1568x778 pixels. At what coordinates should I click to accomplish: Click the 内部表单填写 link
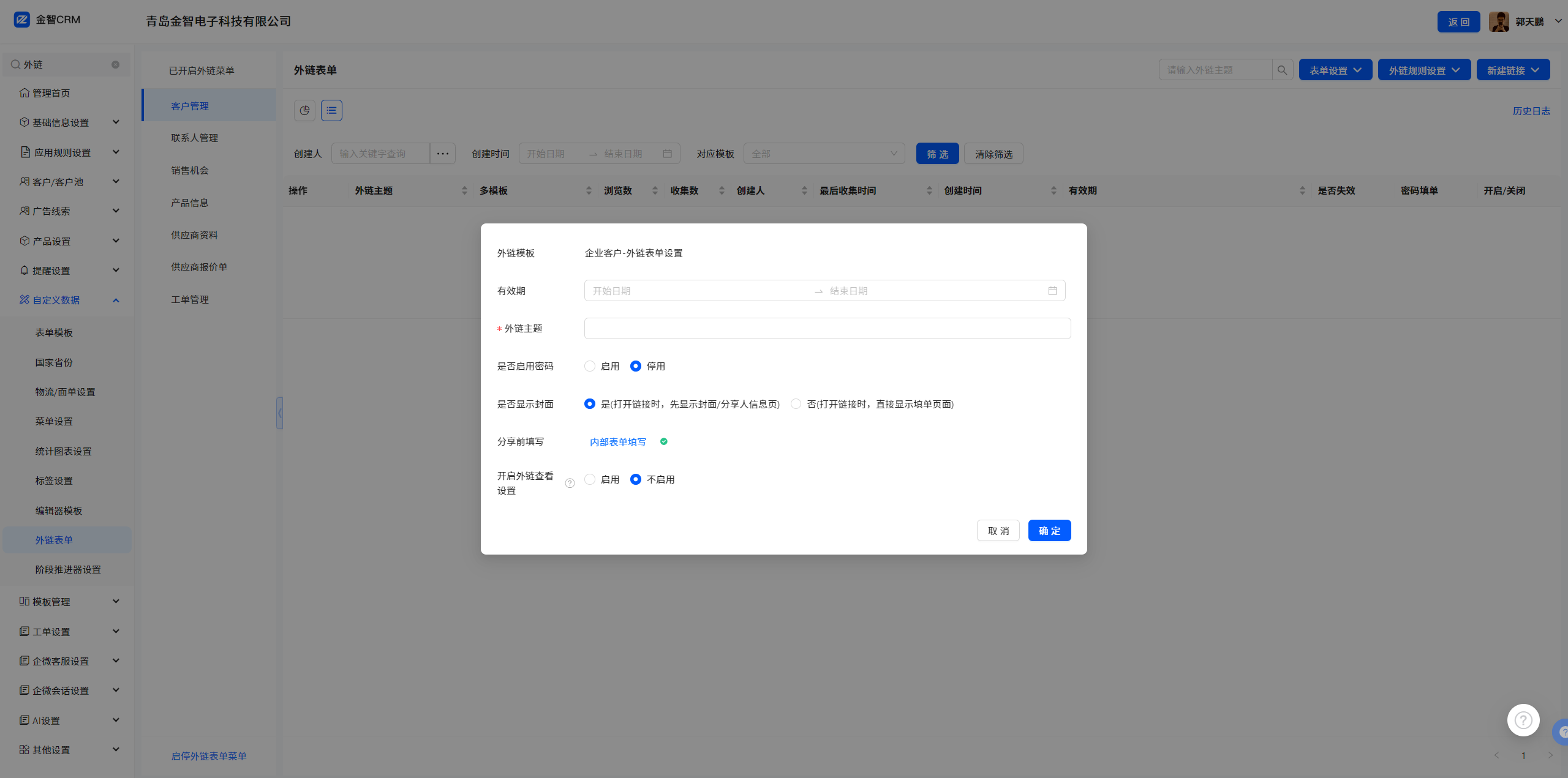(617, 442)
